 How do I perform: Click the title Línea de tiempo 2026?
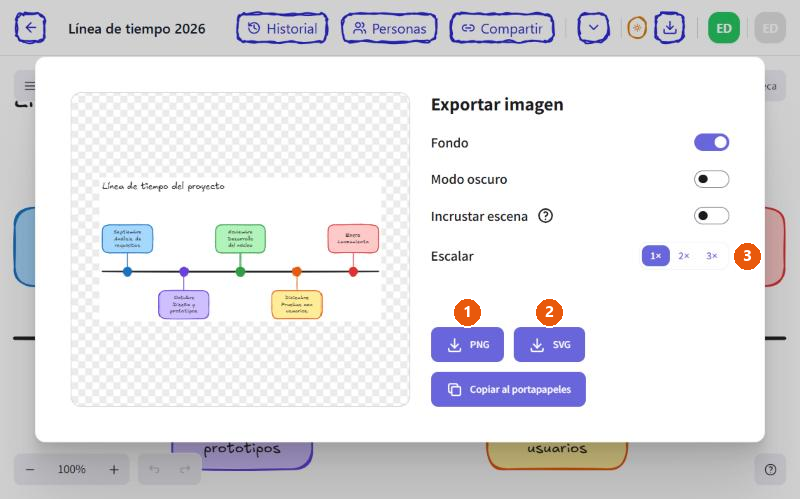137,29
